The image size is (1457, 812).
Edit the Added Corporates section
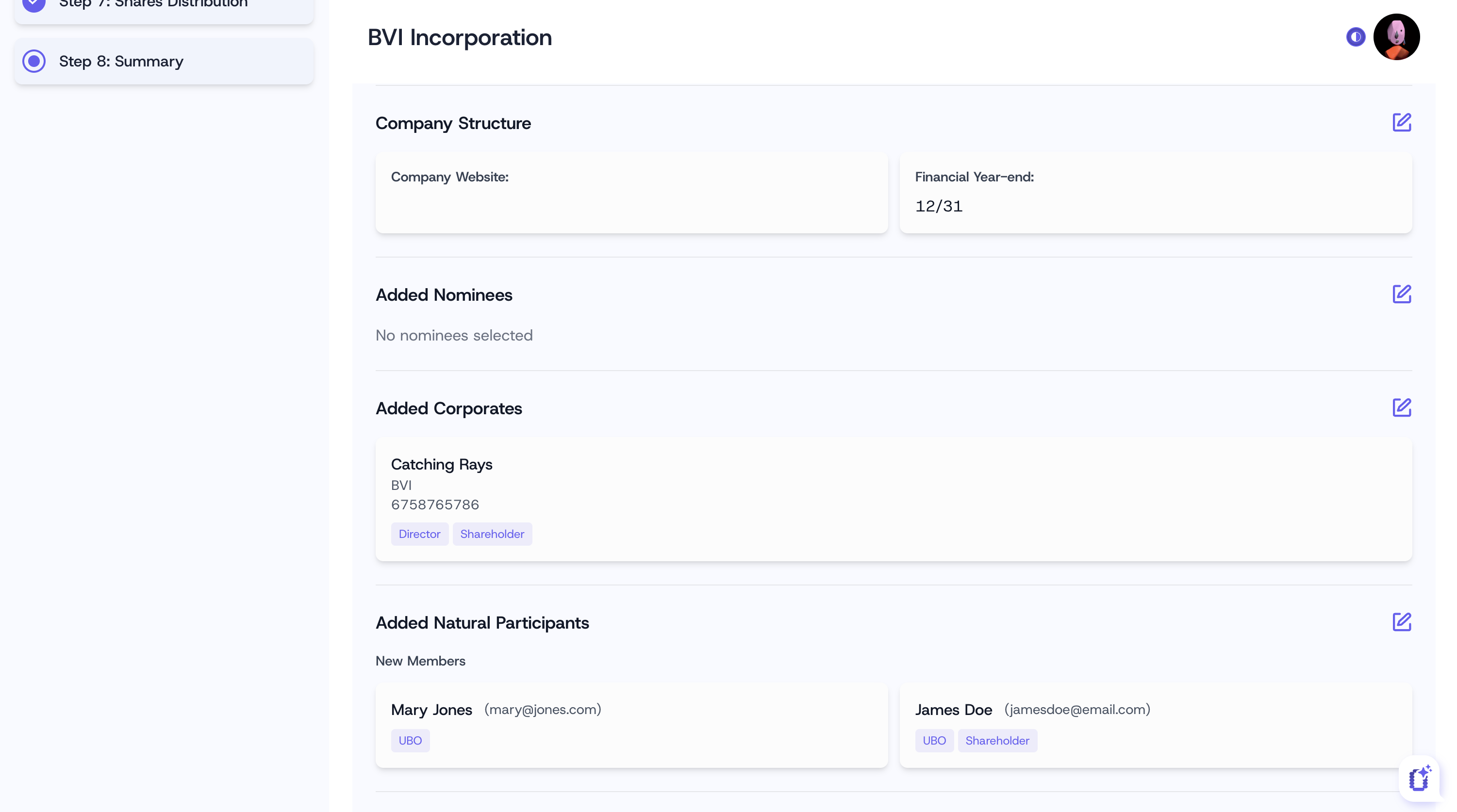(x=1401, y=407)
